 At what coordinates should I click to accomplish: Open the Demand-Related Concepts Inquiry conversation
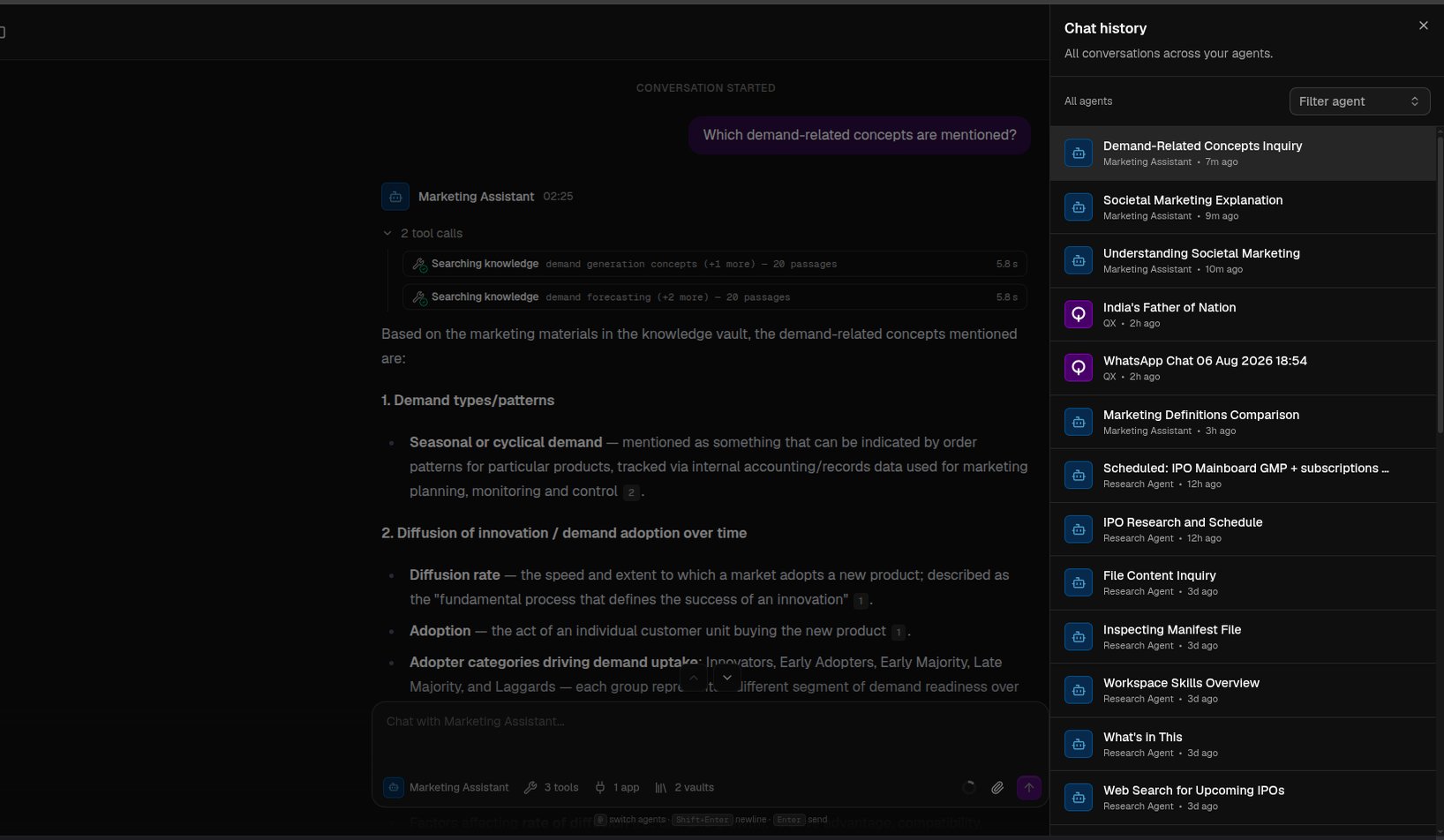pyautogui.click(x=1243, y=154)
